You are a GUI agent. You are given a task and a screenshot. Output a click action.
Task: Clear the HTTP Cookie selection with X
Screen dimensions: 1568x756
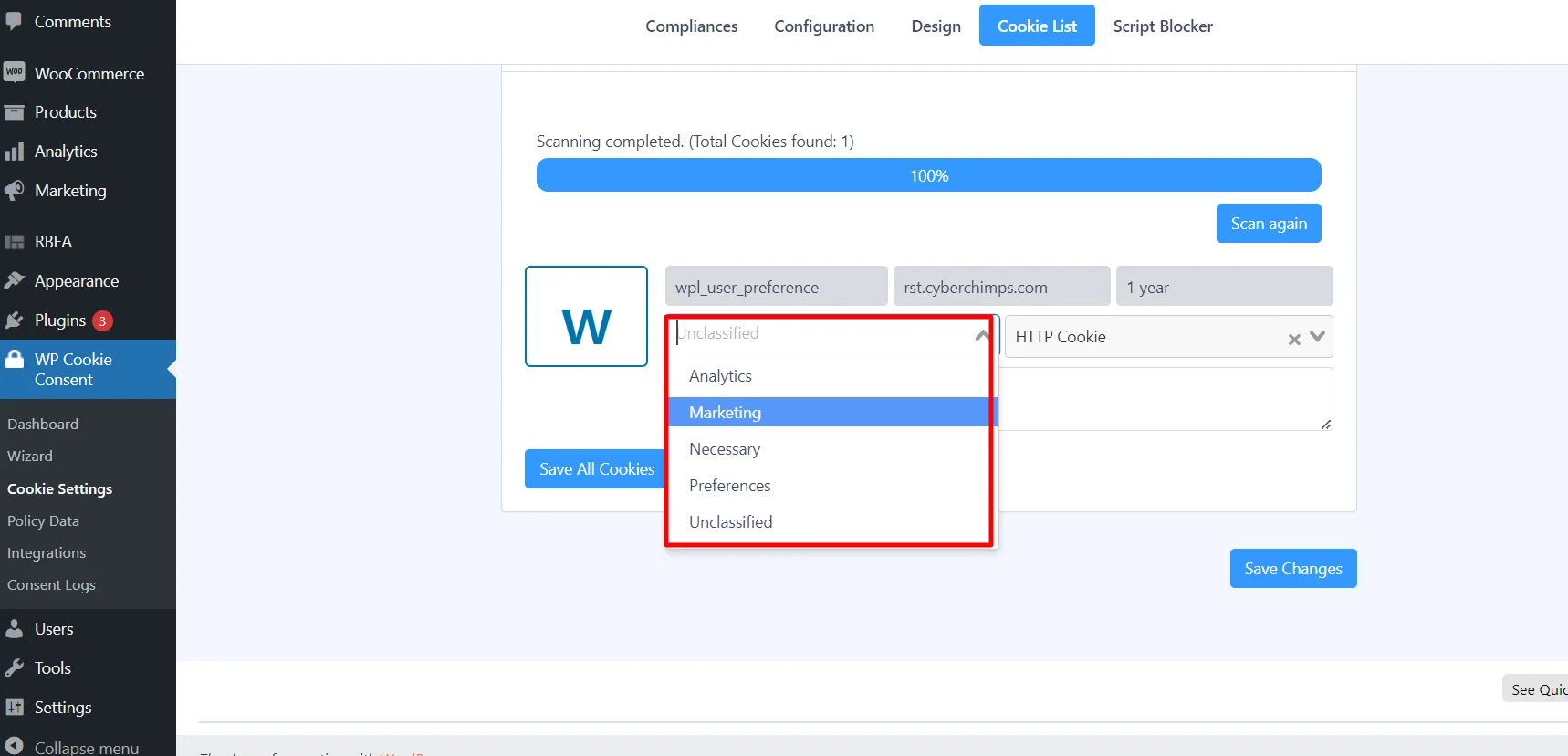click(x=1293, y=339)
